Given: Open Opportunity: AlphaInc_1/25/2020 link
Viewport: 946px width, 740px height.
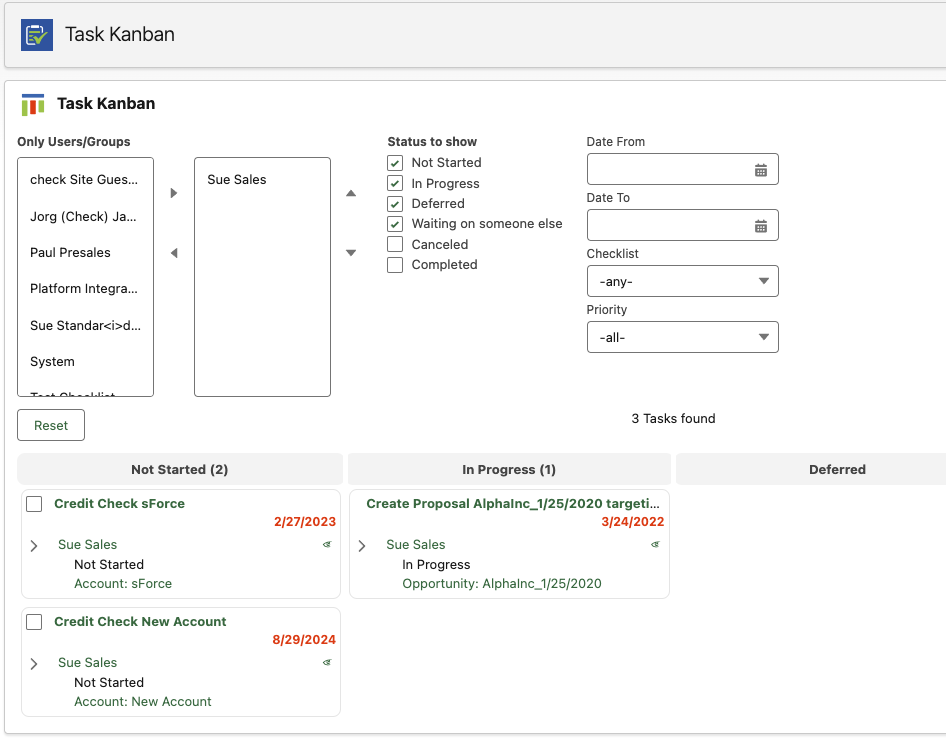Looking at the screenshot, I should 502,584.
